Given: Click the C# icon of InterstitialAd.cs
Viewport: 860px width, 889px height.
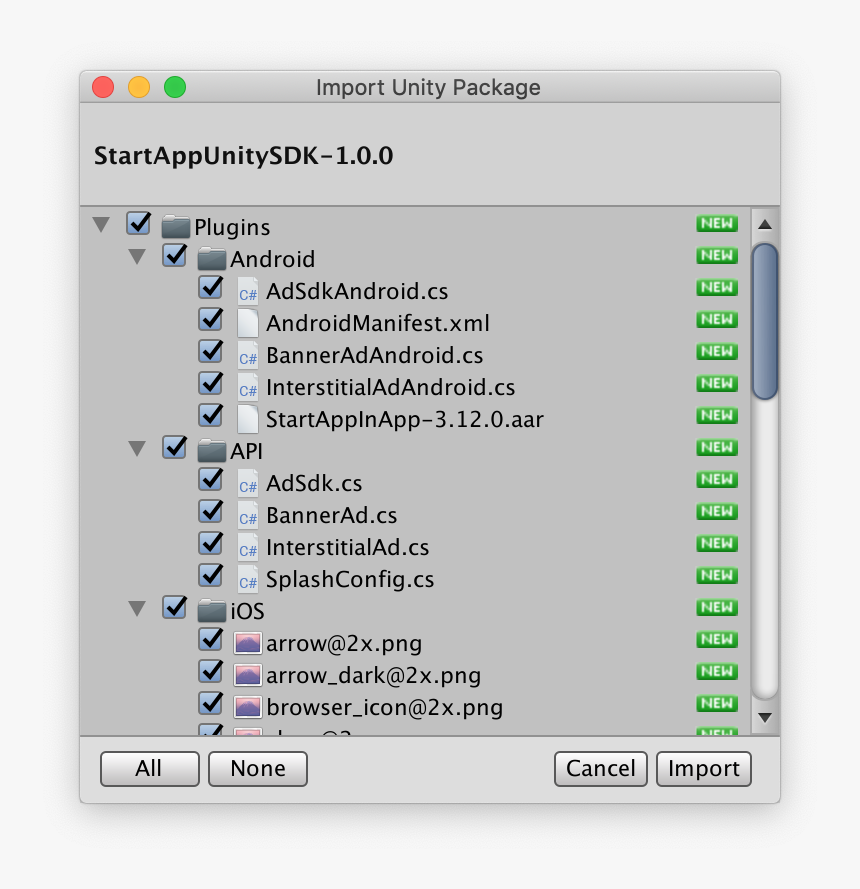Looking at the screenshot, I should point(248,547).
